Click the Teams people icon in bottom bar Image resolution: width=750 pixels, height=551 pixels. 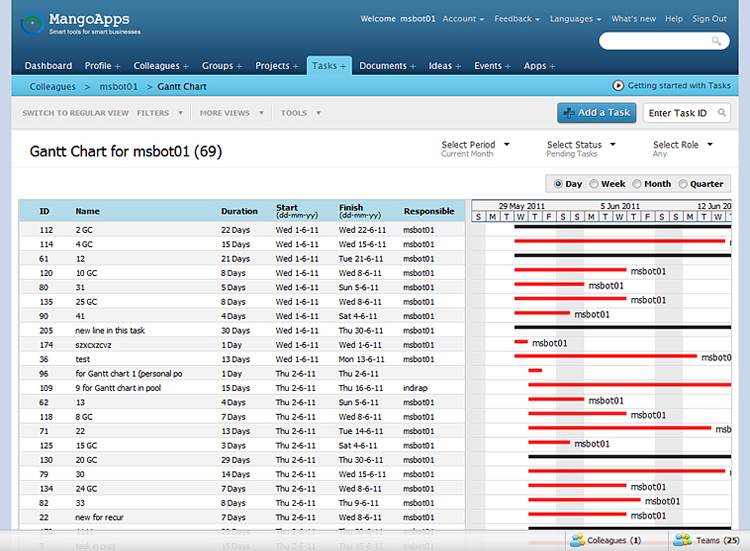click(682, 540)
